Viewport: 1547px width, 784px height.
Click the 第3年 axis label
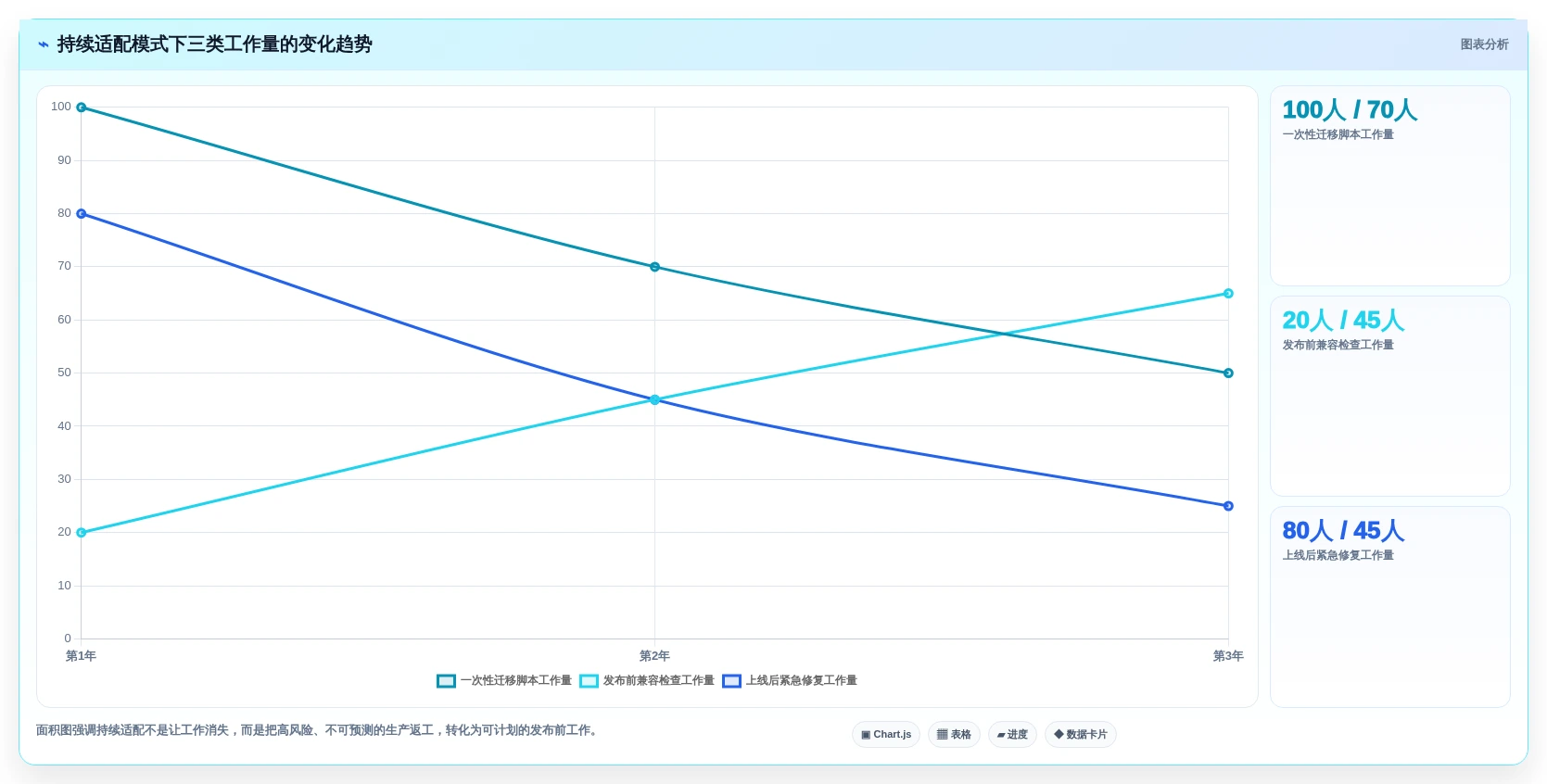pos(1228,656)
